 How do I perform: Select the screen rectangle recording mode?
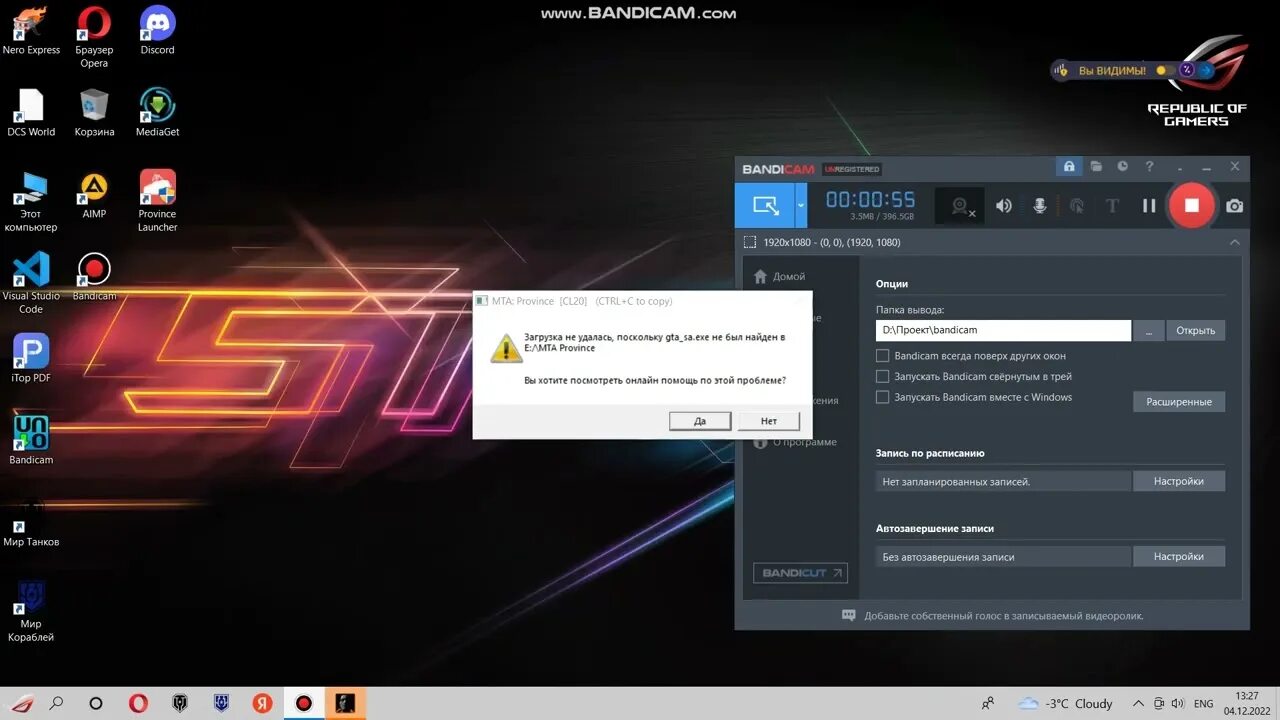pos(765,206)
